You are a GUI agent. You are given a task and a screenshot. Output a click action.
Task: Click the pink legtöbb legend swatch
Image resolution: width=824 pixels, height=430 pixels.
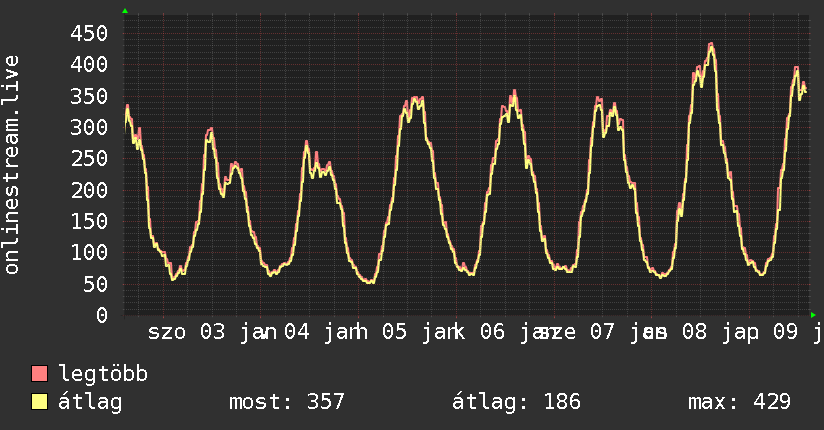click(x=39, y=373)
